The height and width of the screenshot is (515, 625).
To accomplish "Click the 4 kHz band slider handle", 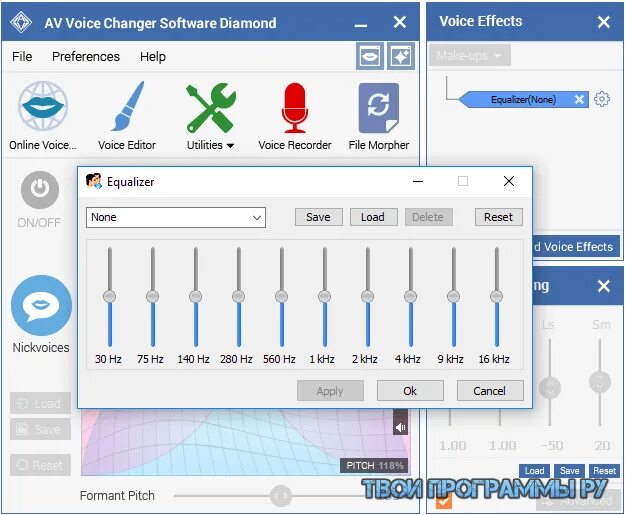I will [x=411, y=296].
